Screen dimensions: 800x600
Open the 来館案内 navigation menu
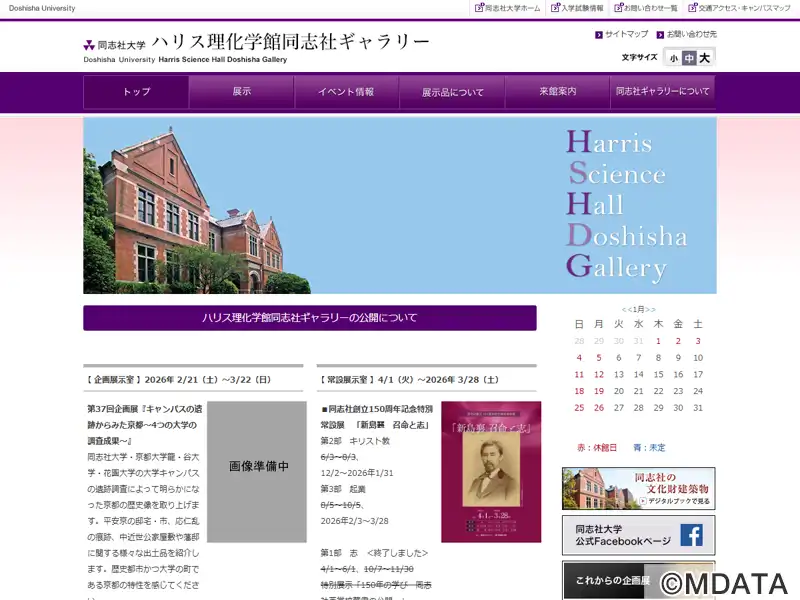pos(557,92)
